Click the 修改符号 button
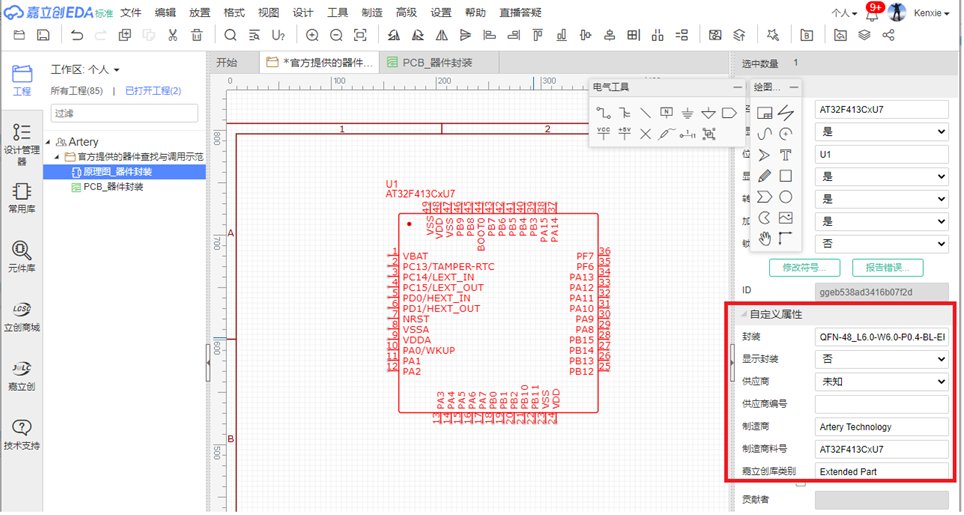 [x=803, y=268]
